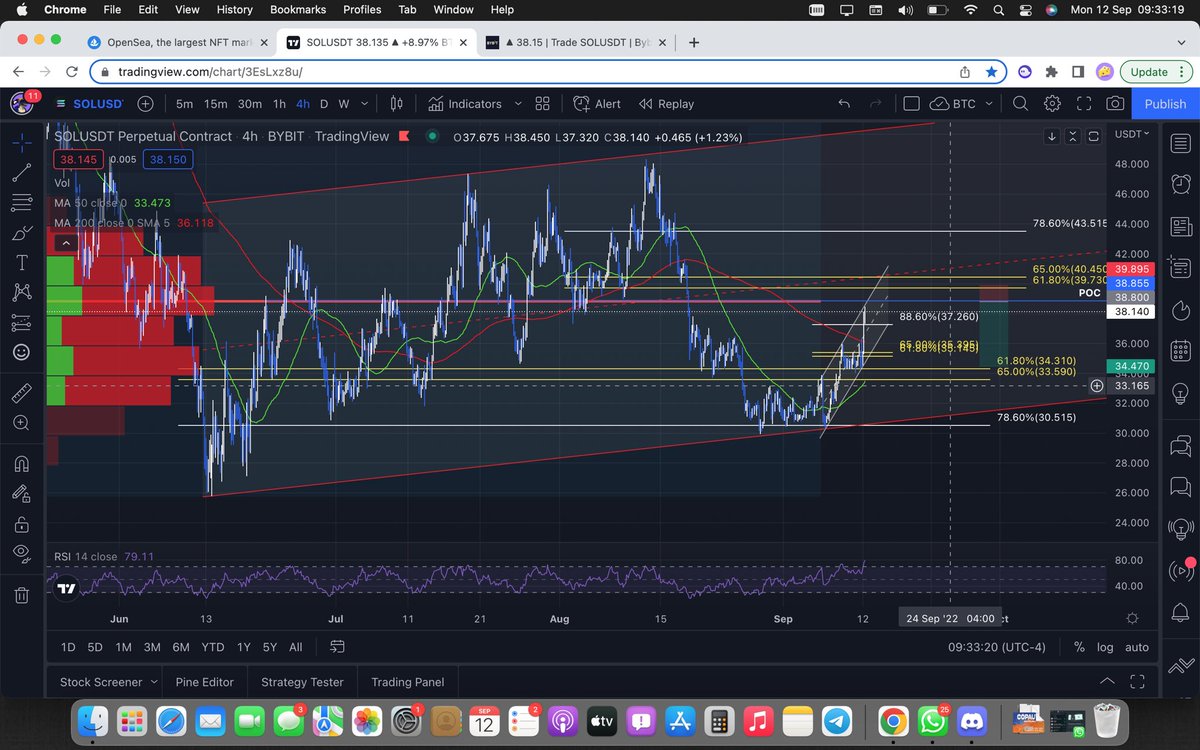Click the zoom in tool
Viewport: 1200px width, 750px height.
[x=21, y=423]
